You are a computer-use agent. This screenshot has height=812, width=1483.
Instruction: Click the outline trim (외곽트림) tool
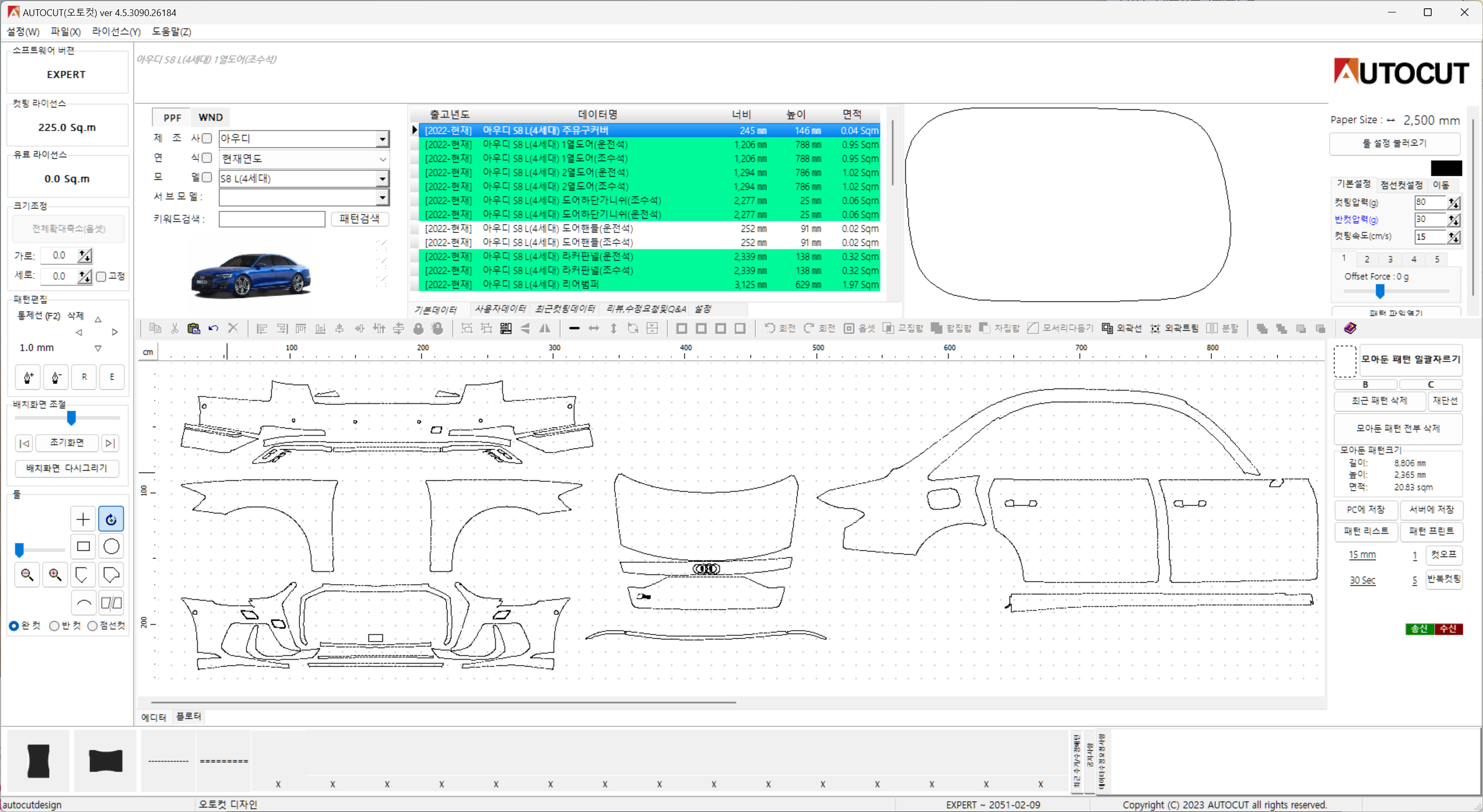click(1174, 328)
